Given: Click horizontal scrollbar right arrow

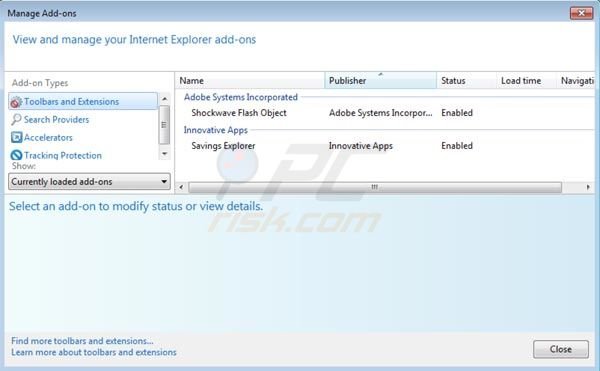Looking at the screenshot, I should click(588, 187).
